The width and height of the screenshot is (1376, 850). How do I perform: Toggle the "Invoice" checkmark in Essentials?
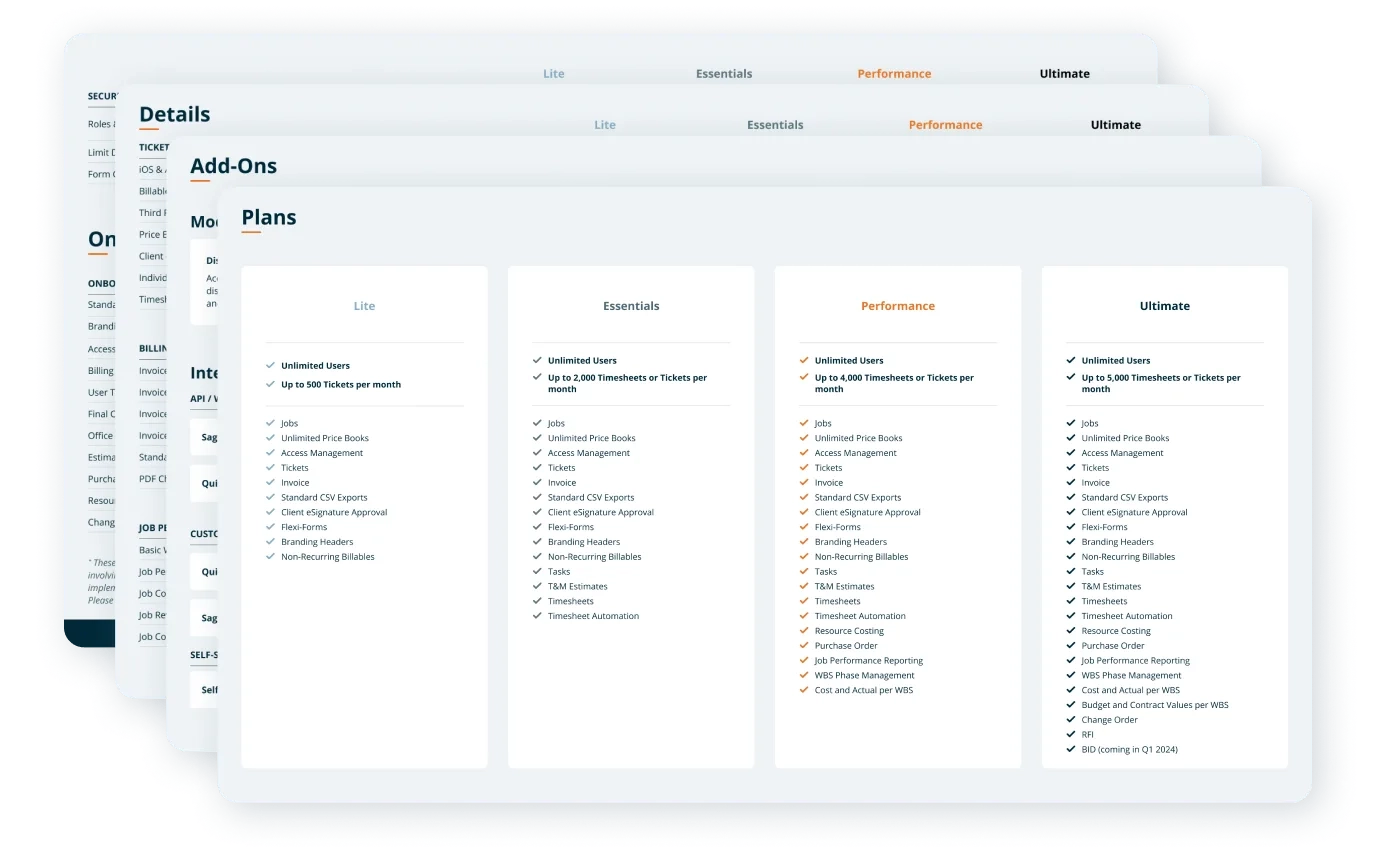(537, 482)
